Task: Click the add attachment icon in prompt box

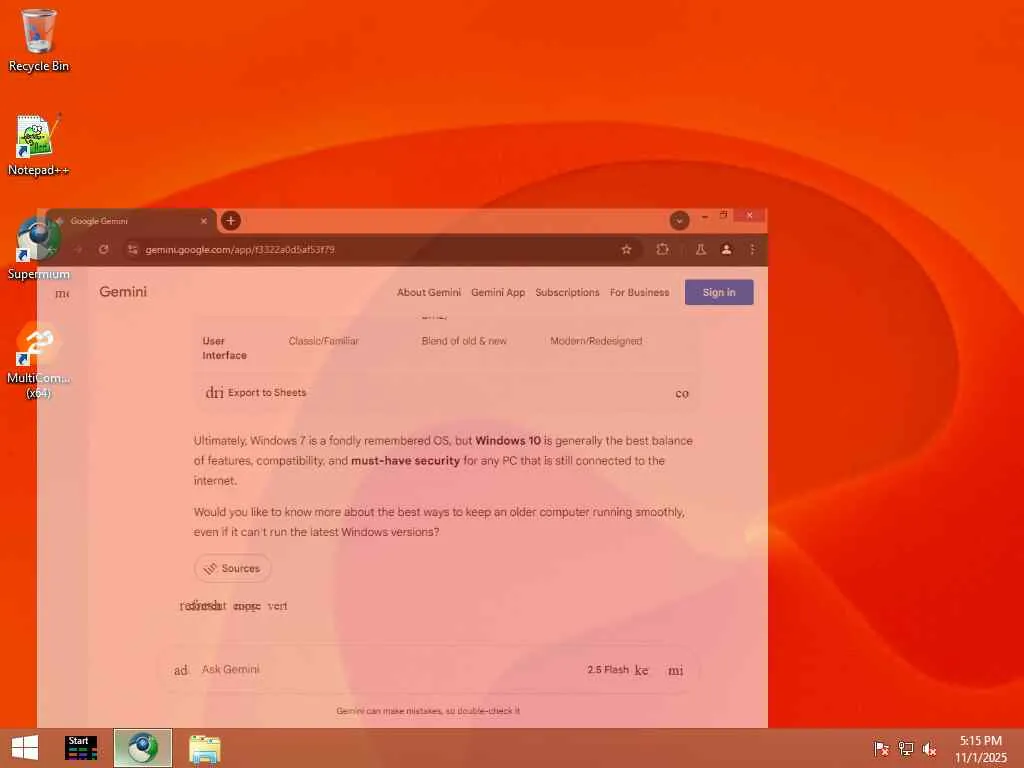Action: click(x=181, y=670)
